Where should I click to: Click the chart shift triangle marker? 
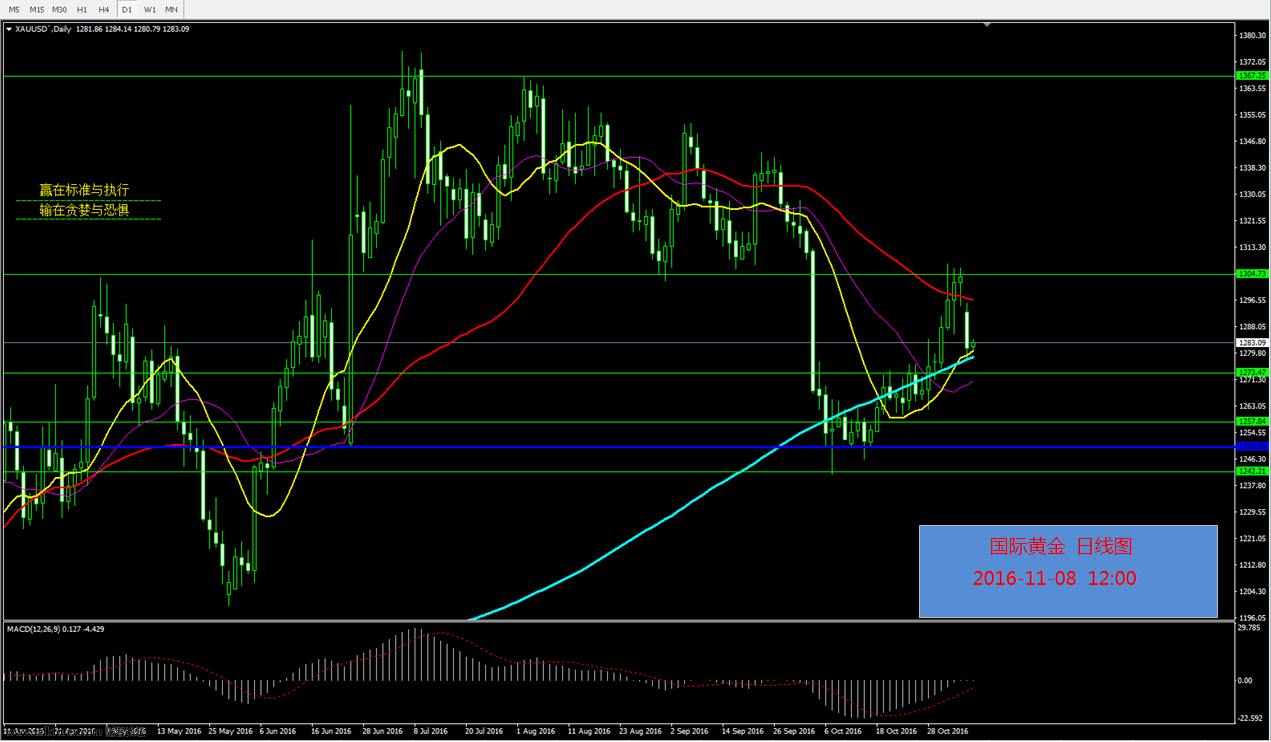[x=987, y=24]
